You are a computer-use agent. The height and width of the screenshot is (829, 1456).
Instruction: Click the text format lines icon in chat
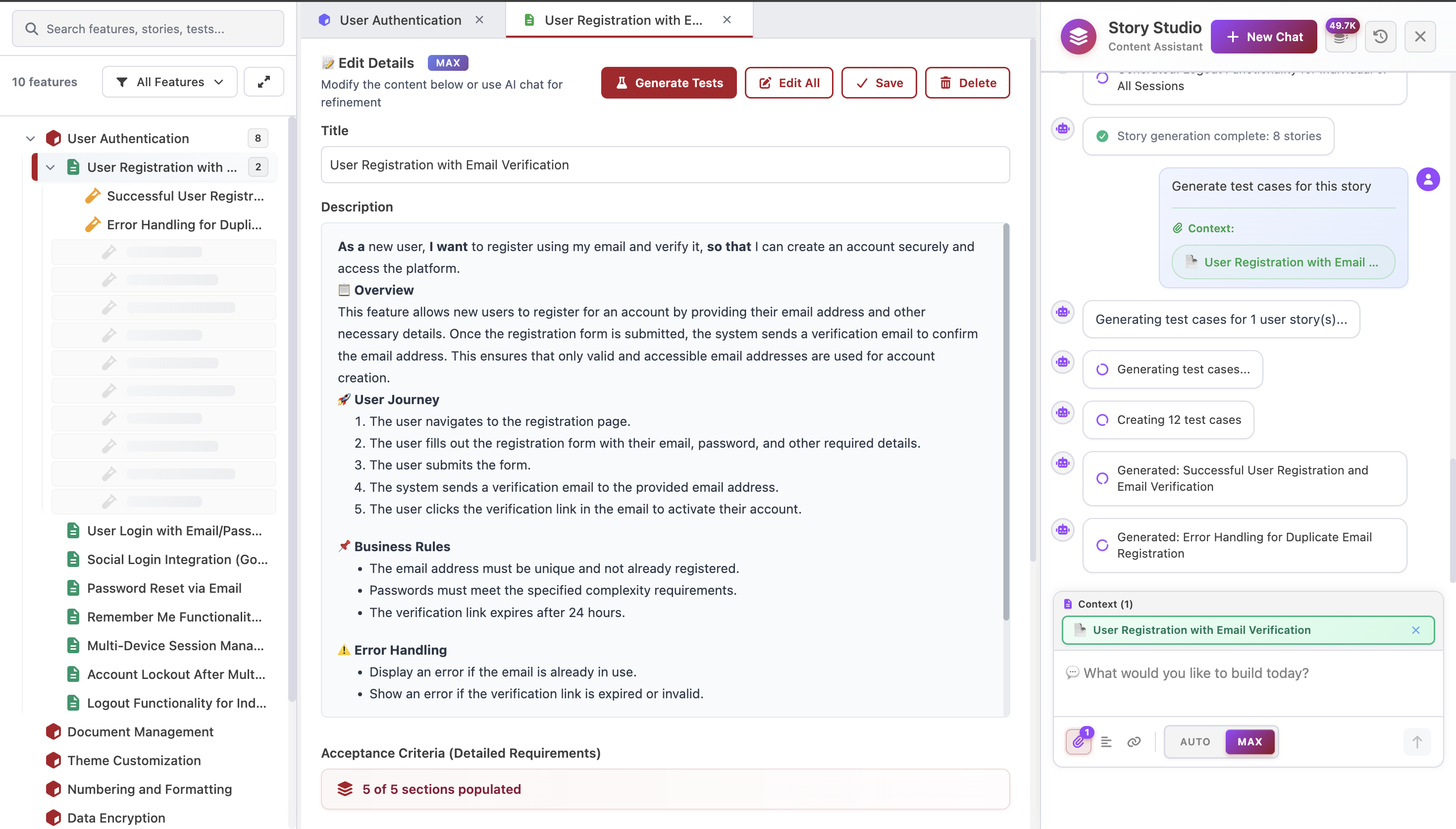tap(1106, 741)
